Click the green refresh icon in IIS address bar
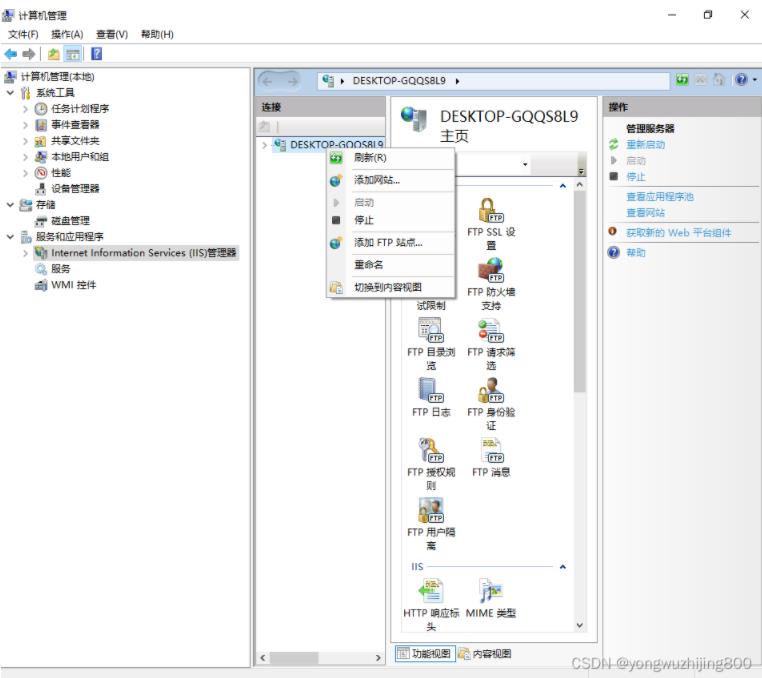Screen dimensions: 762x678 click(682, 80)
